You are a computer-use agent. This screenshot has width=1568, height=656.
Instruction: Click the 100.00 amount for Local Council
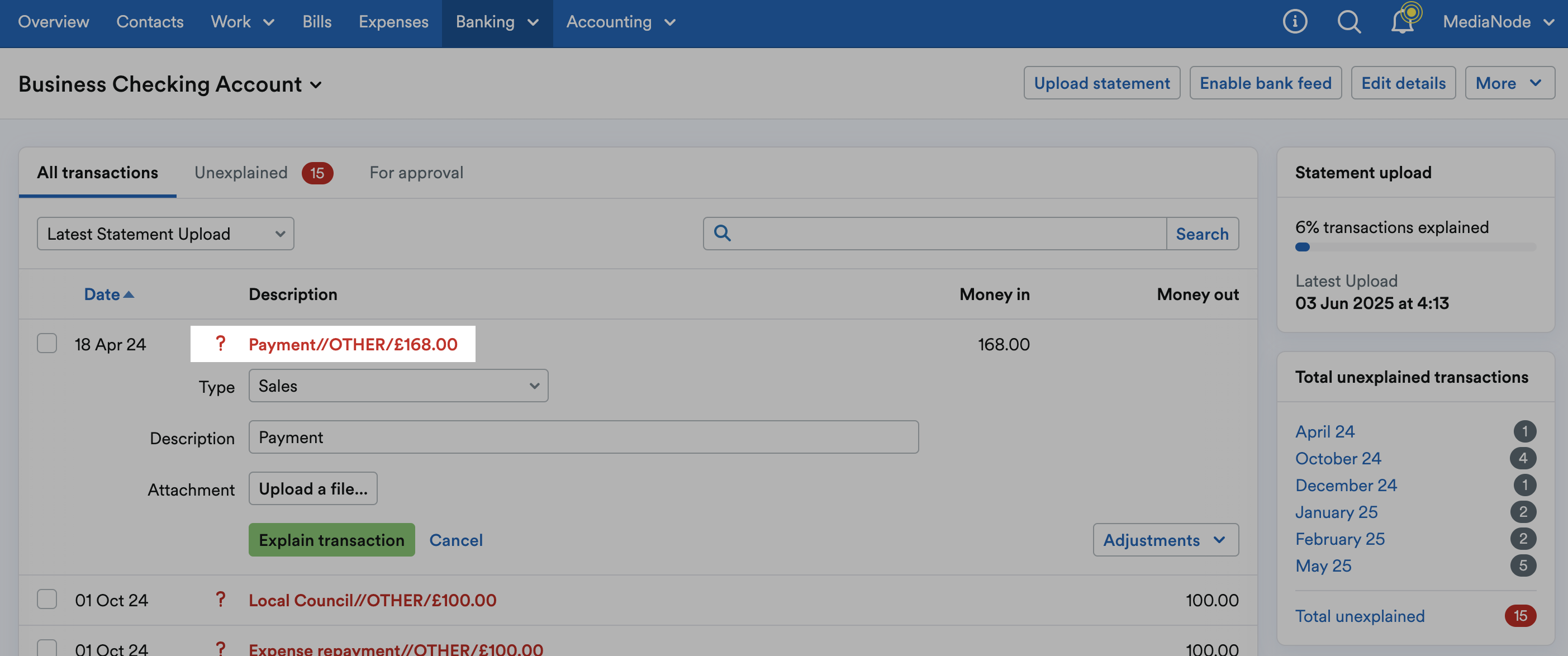click(1212, 600)
